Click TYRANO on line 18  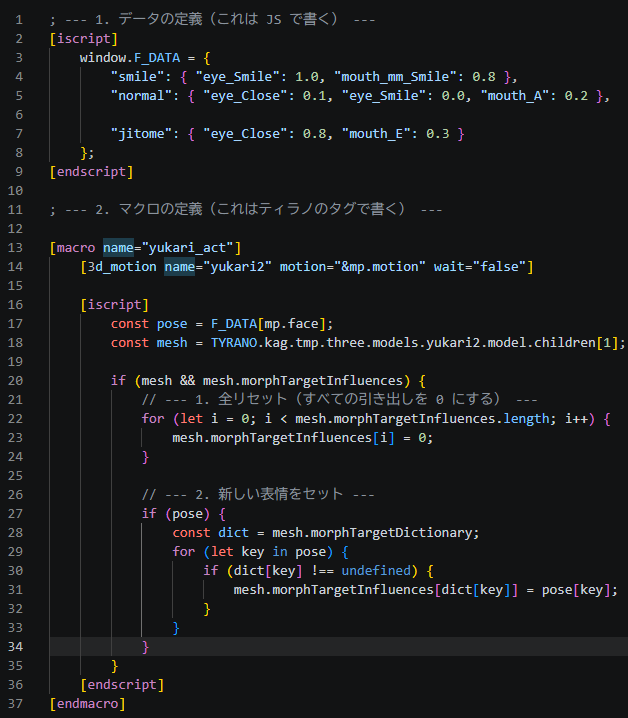click(x=234, y=343)
